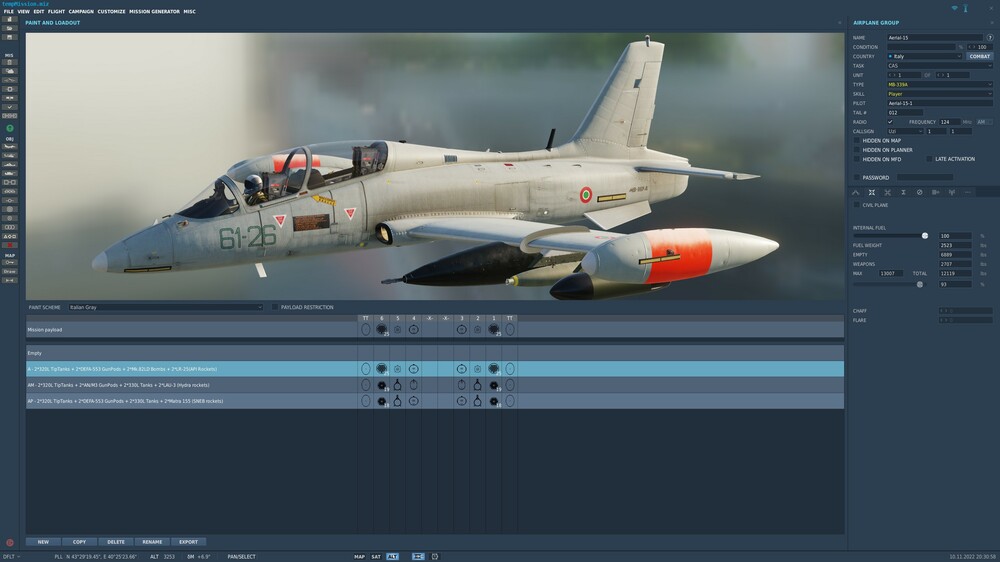The width and height of the screenshot is (1000, 562).
Task: Click AM row pylon 5 fuel tank icon
Action: pyautogui.click(x=397, y=385)
